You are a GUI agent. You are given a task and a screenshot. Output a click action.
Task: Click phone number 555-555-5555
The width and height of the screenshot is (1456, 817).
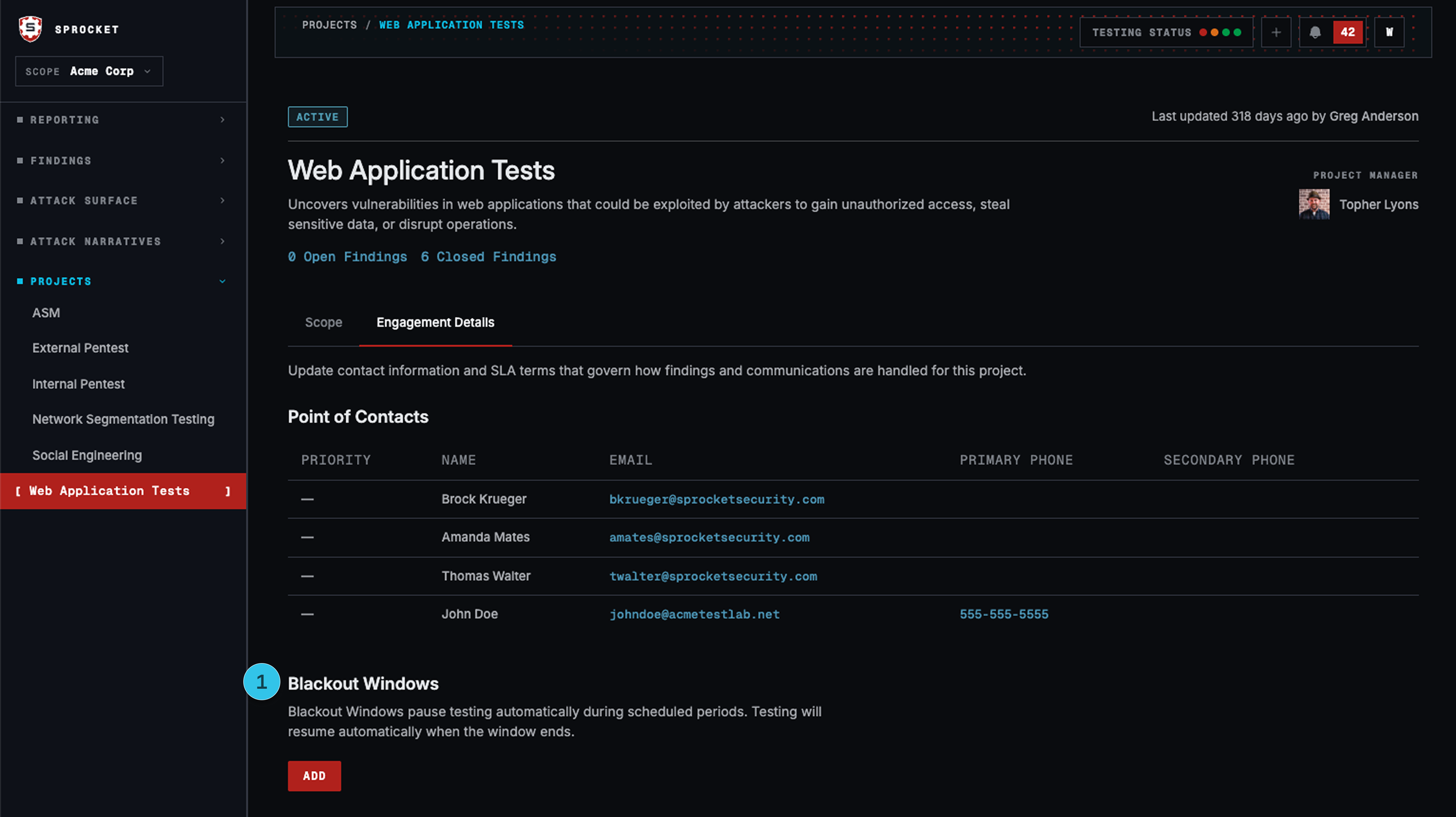pos(1004,614)
